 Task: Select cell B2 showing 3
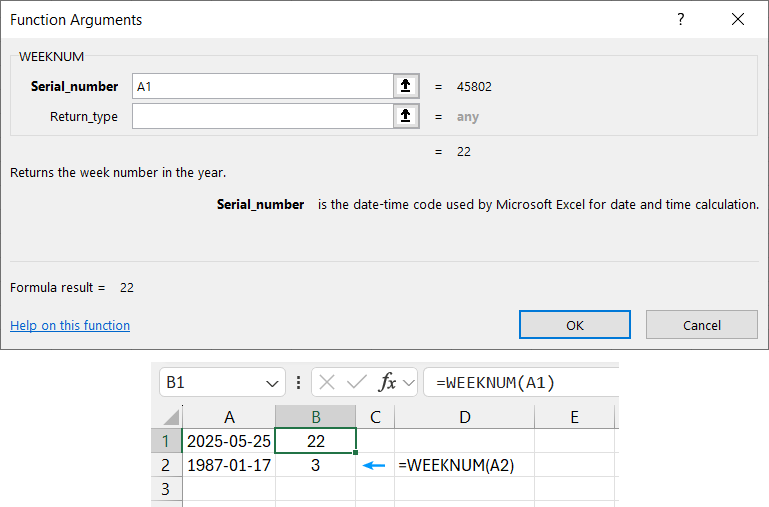[x=316, y=465]
